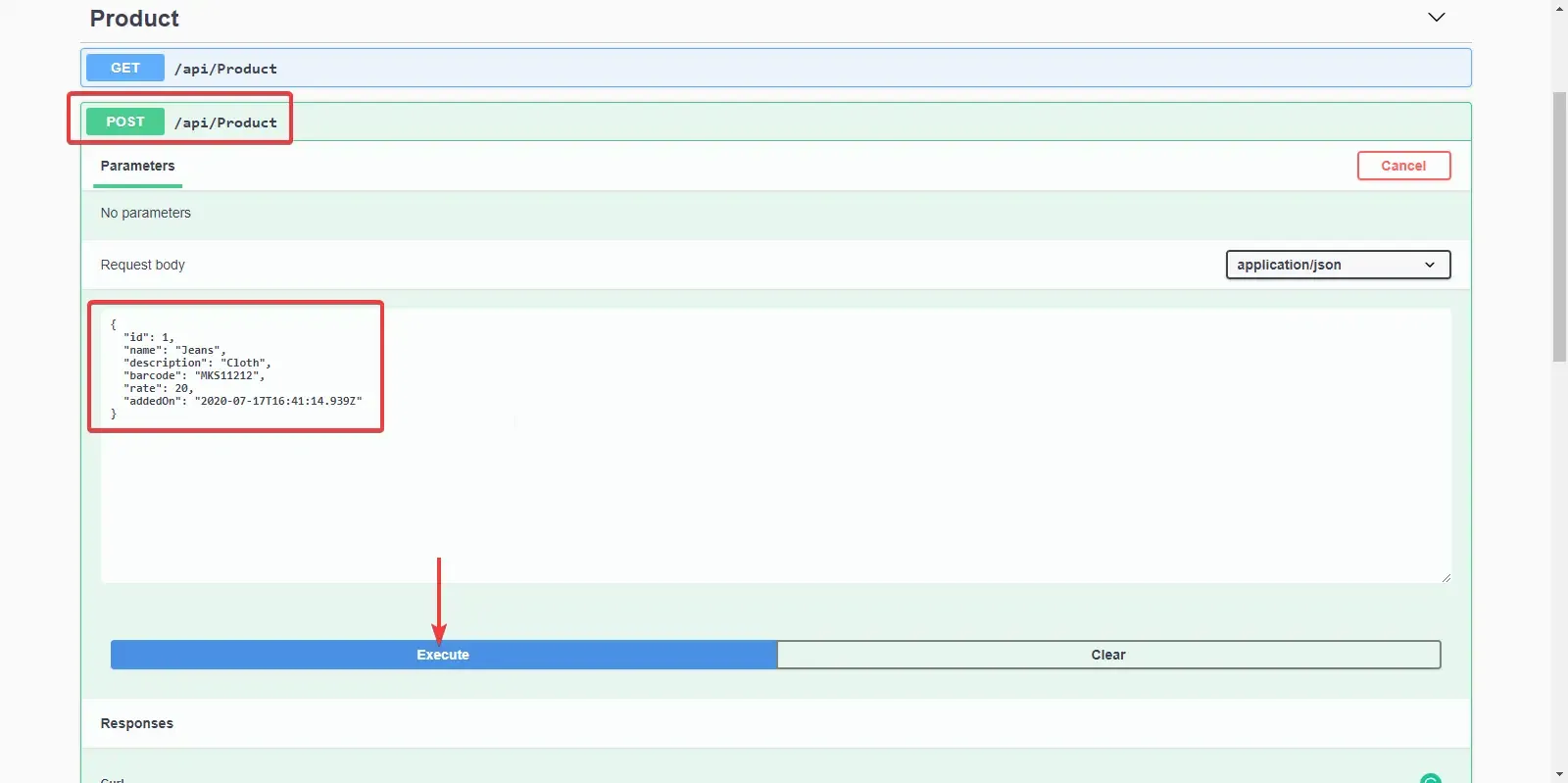Click the page scrollbar thumb

point(1559,225)
